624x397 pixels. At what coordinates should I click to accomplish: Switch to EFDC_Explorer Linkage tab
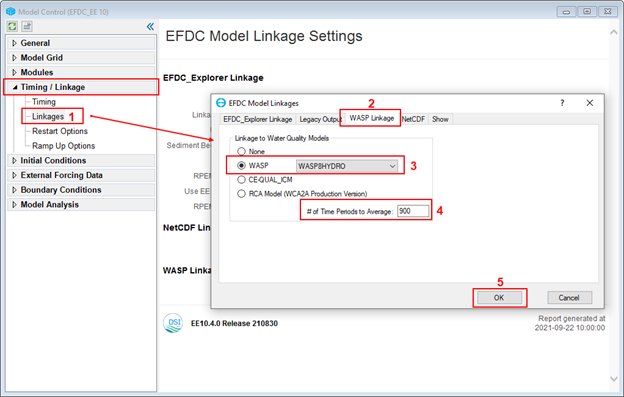click(257, 119)
